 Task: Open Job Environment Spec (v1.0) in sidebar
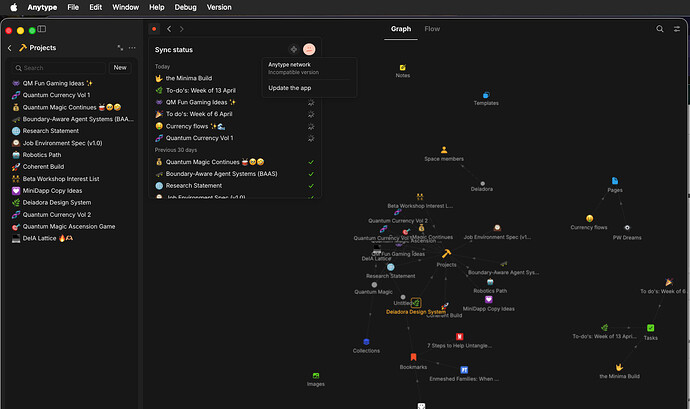73,143
